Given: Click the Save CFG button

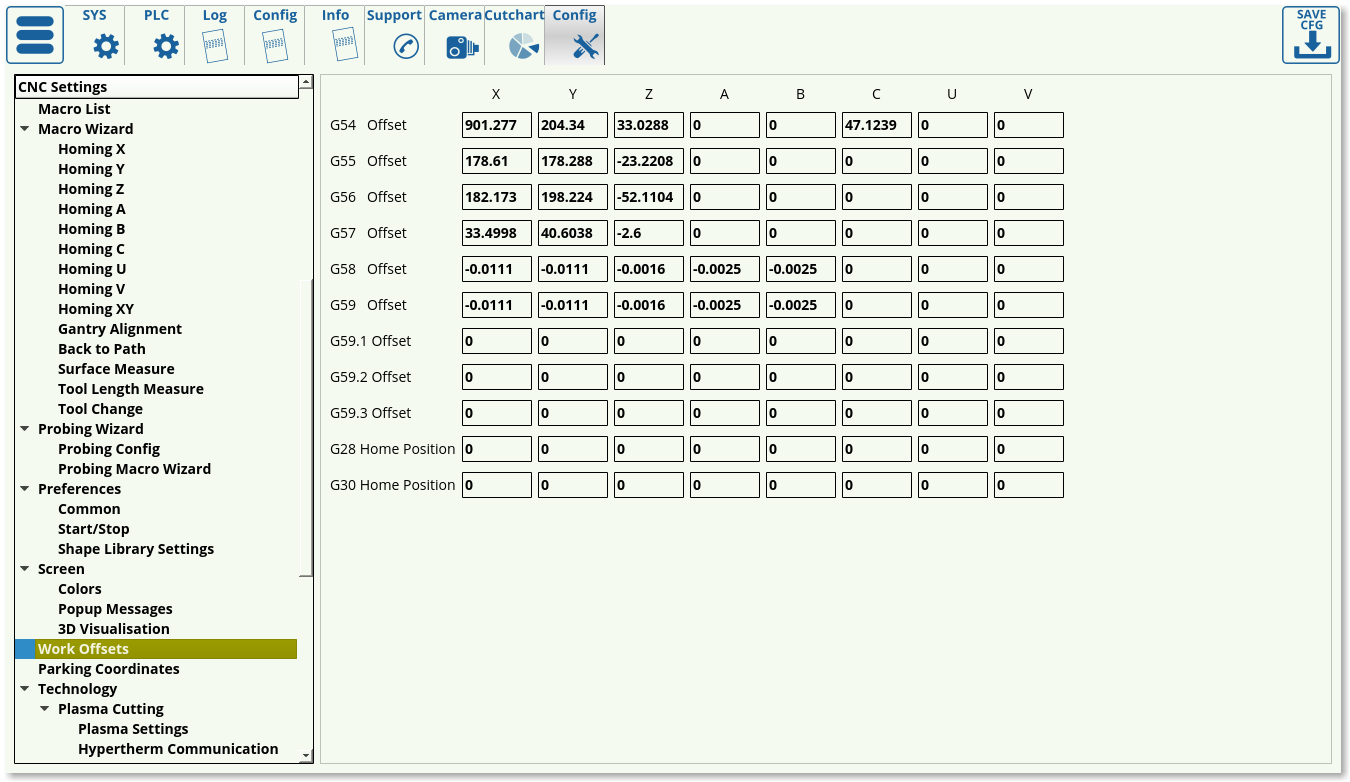Looking at the screenshot, I should point(1310,36).
